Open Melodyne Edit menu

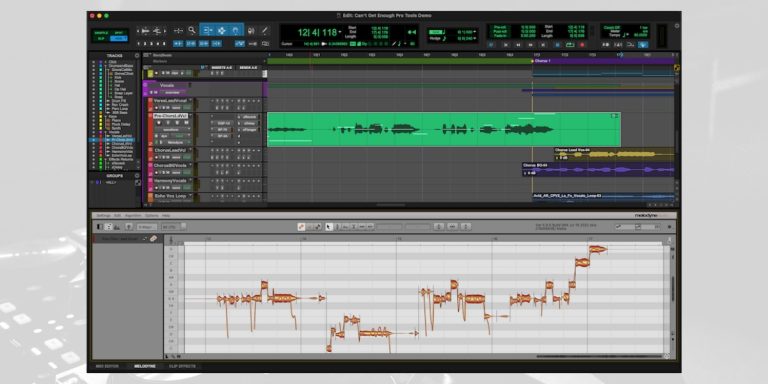[x=118, y=216]
